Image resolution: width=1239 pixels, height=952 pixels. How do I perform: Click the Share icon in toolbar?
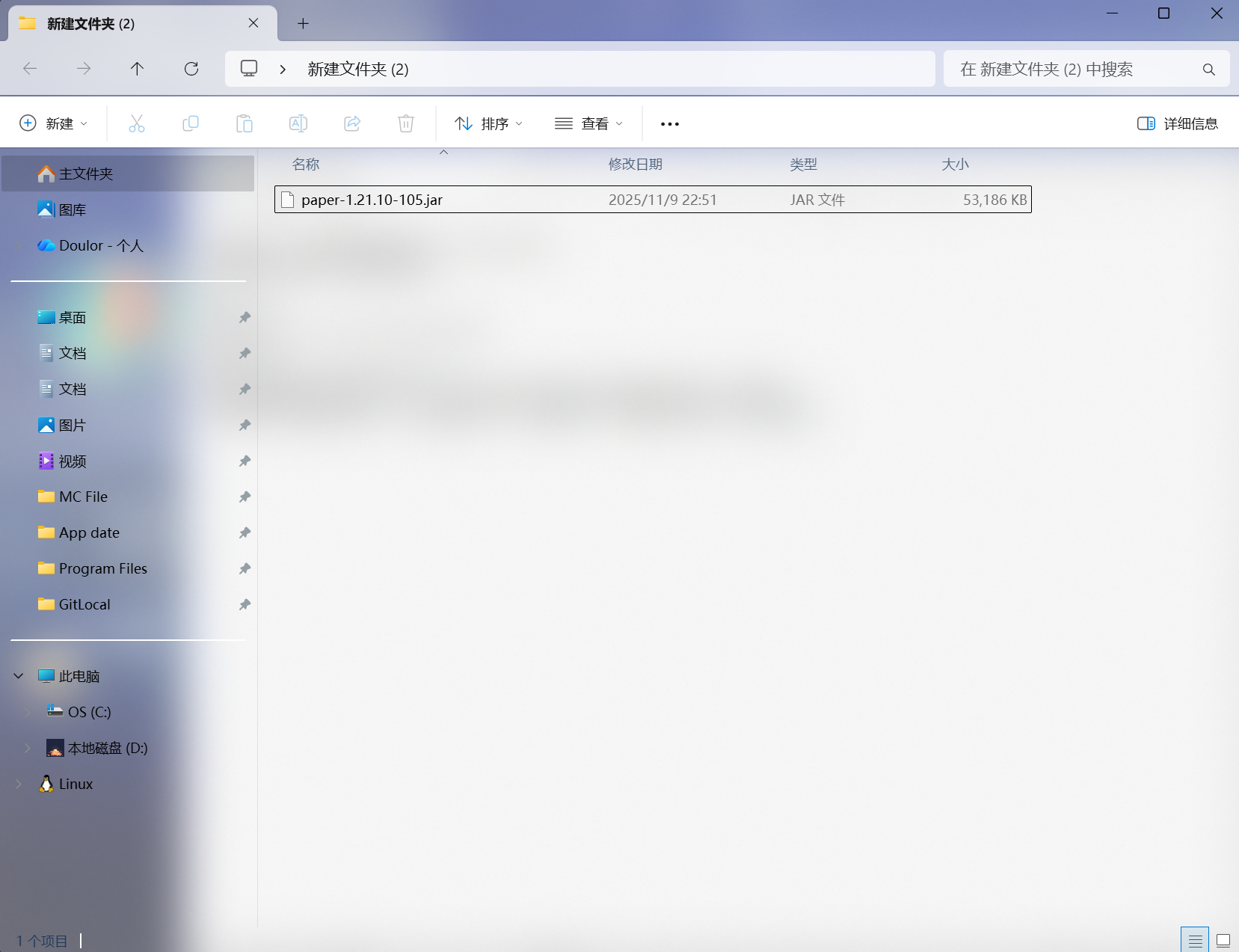tap(352, 123)
